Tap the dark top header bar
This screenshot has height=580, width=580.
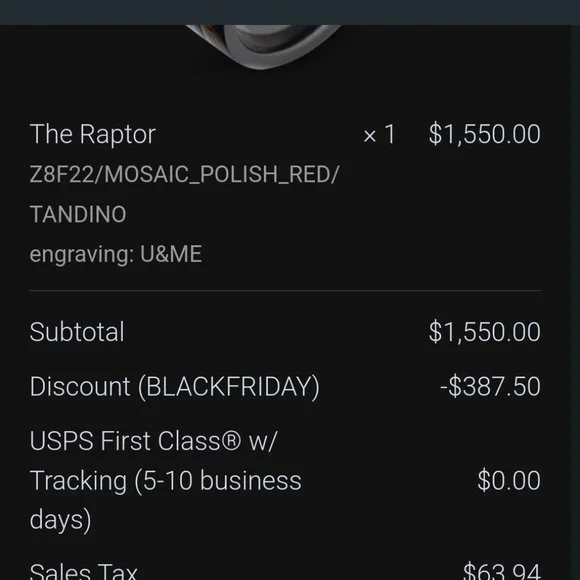290,12
